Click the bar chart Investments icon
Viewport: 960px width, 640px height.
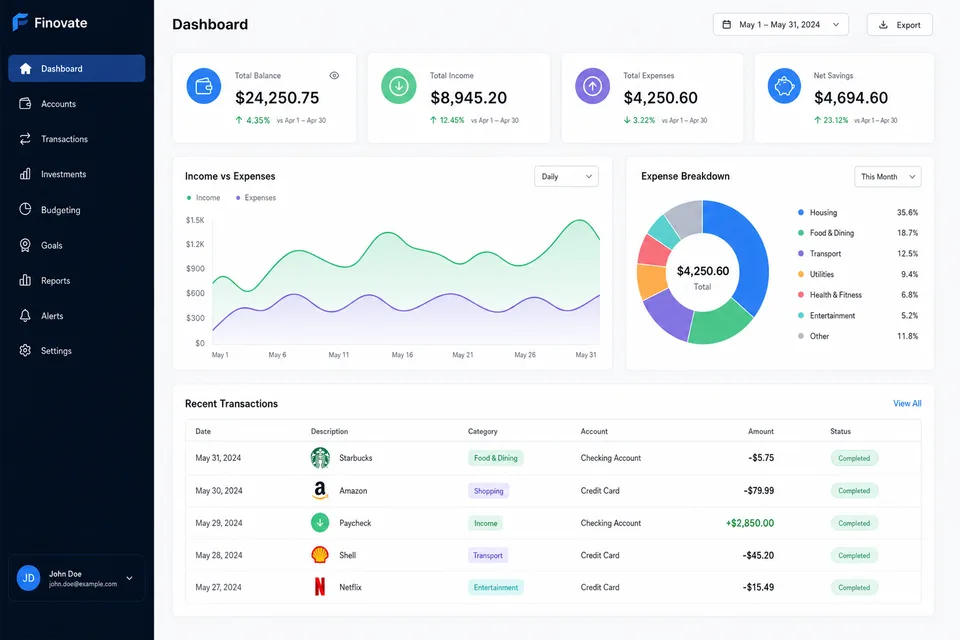25,174
